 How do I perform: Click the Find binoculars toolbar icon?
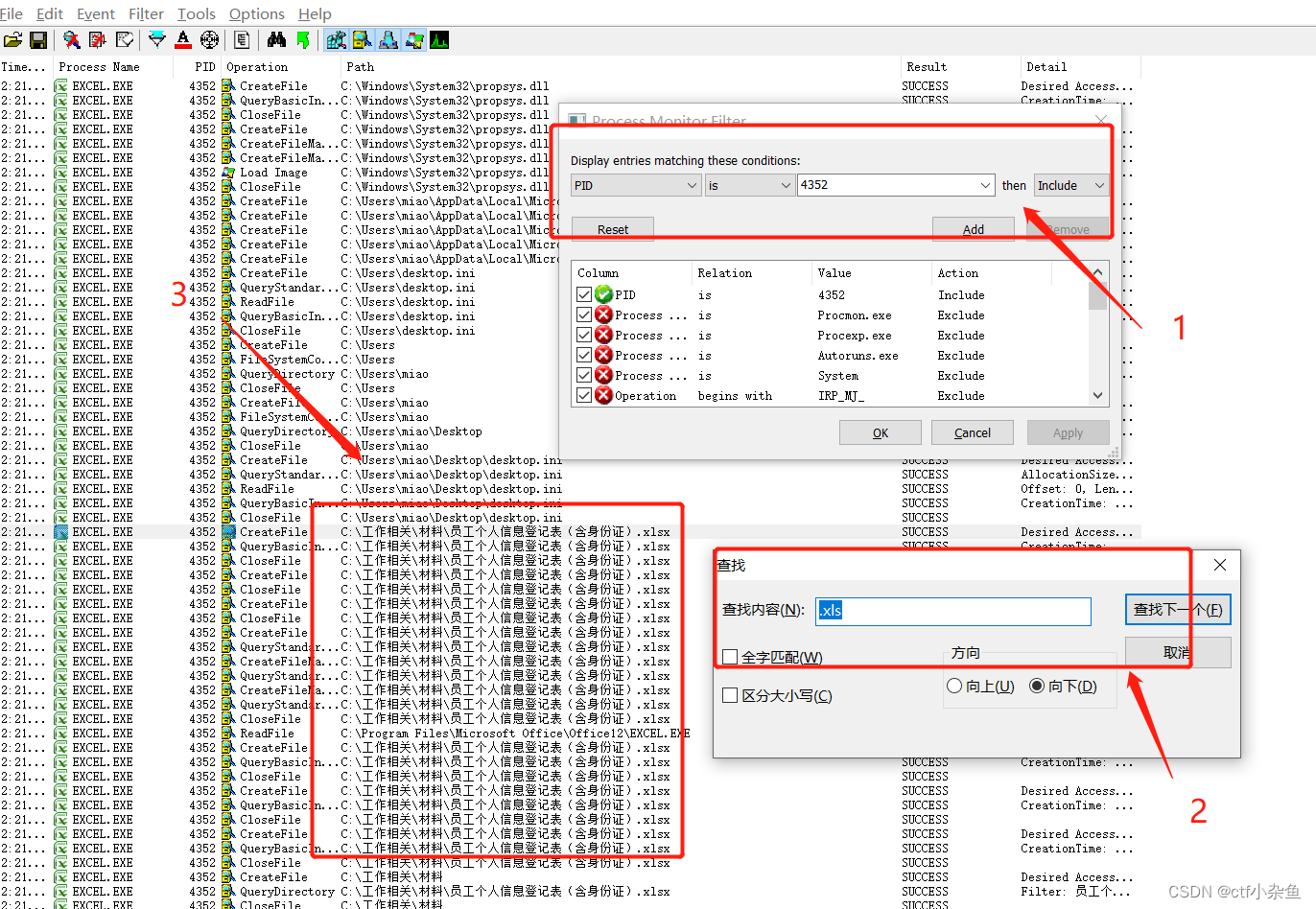tap(276, 40)
